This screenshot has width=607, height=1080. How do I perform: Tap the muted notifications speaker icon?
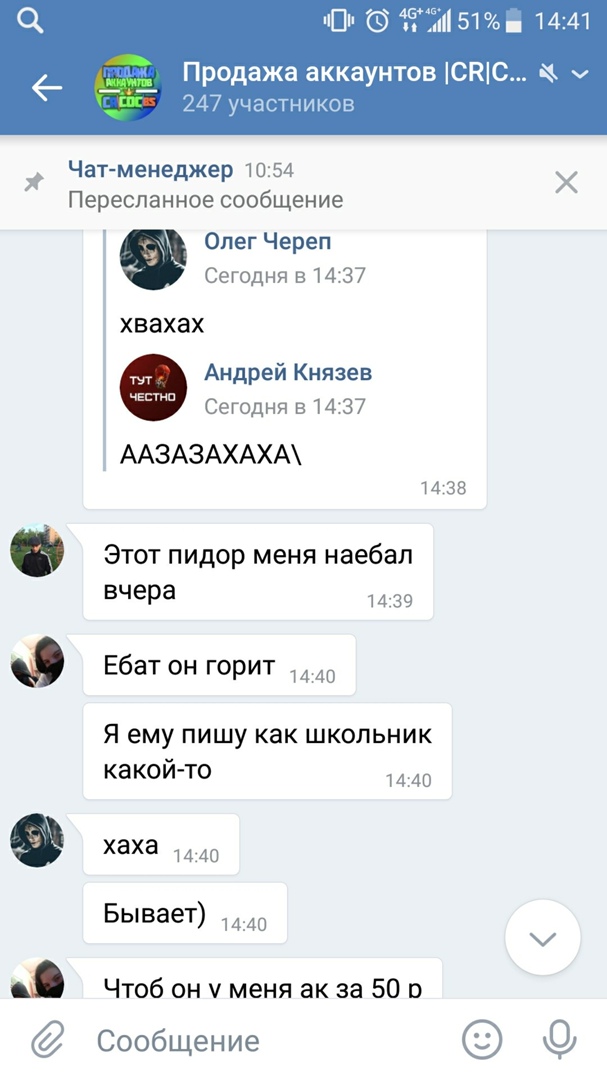tap(548, 73)
